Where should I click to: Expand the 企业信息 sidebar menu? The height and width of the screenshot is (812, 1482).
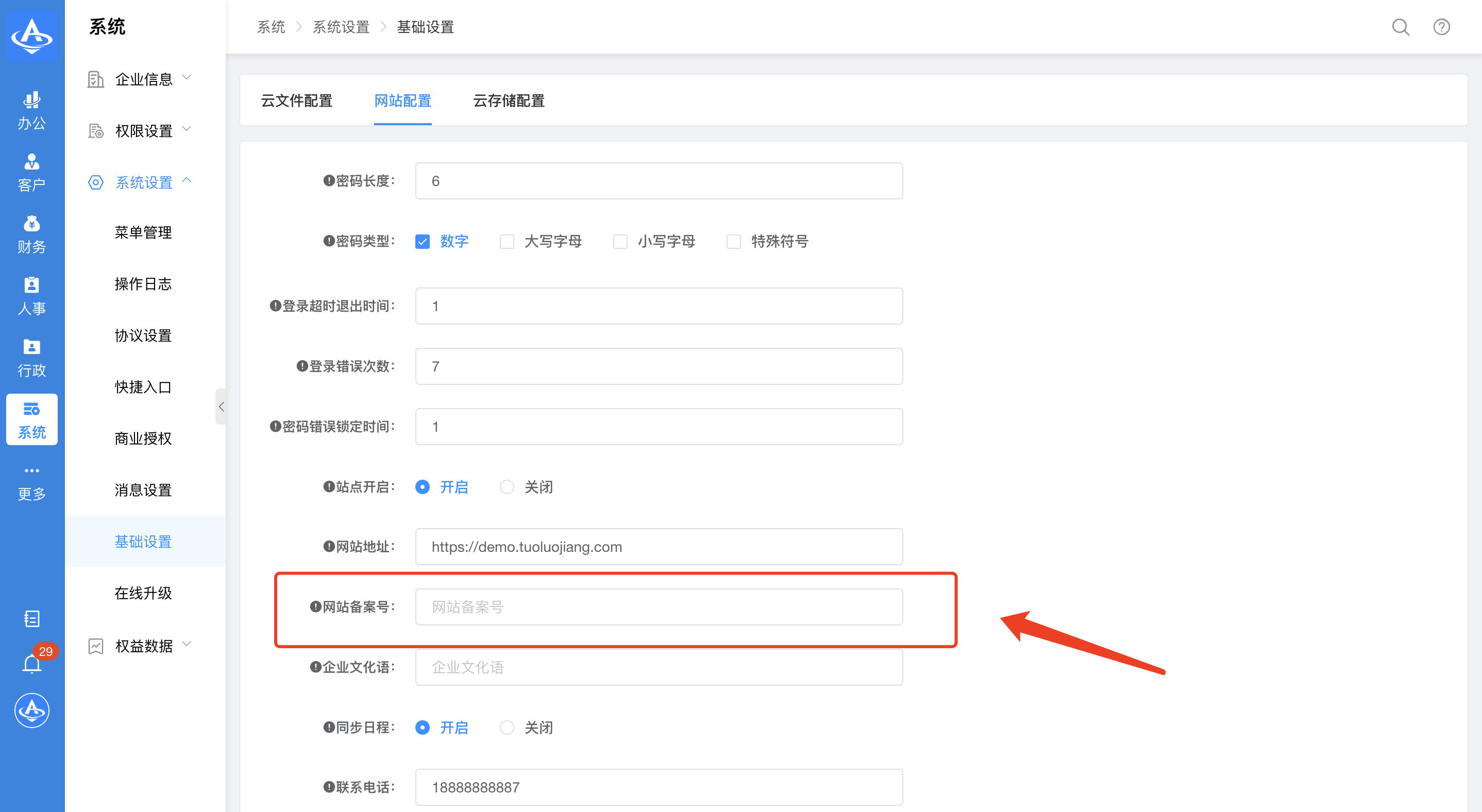point(144,79)
